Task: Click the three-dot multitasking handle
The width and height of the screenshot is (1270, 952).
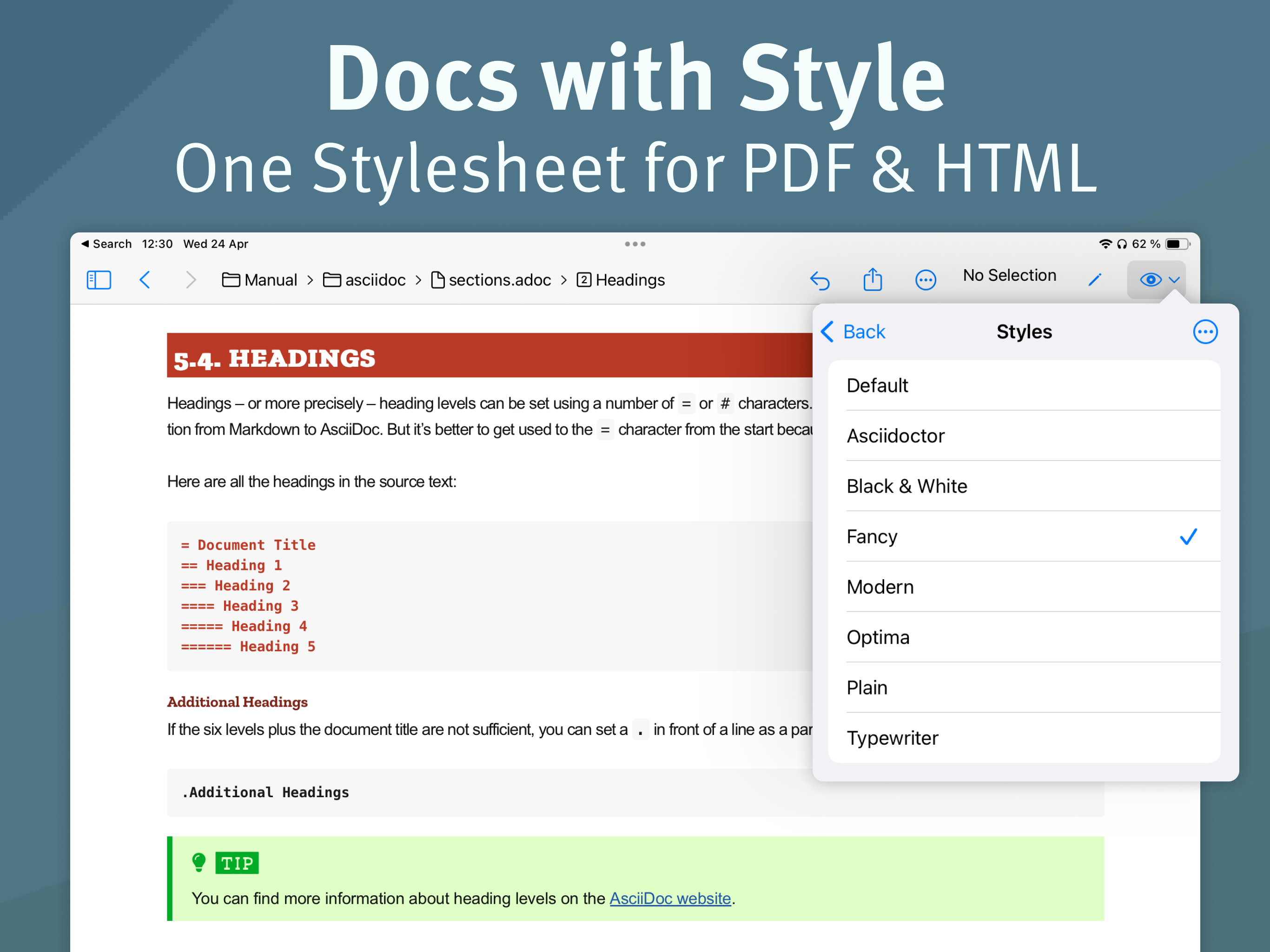Action: point(635,244)
